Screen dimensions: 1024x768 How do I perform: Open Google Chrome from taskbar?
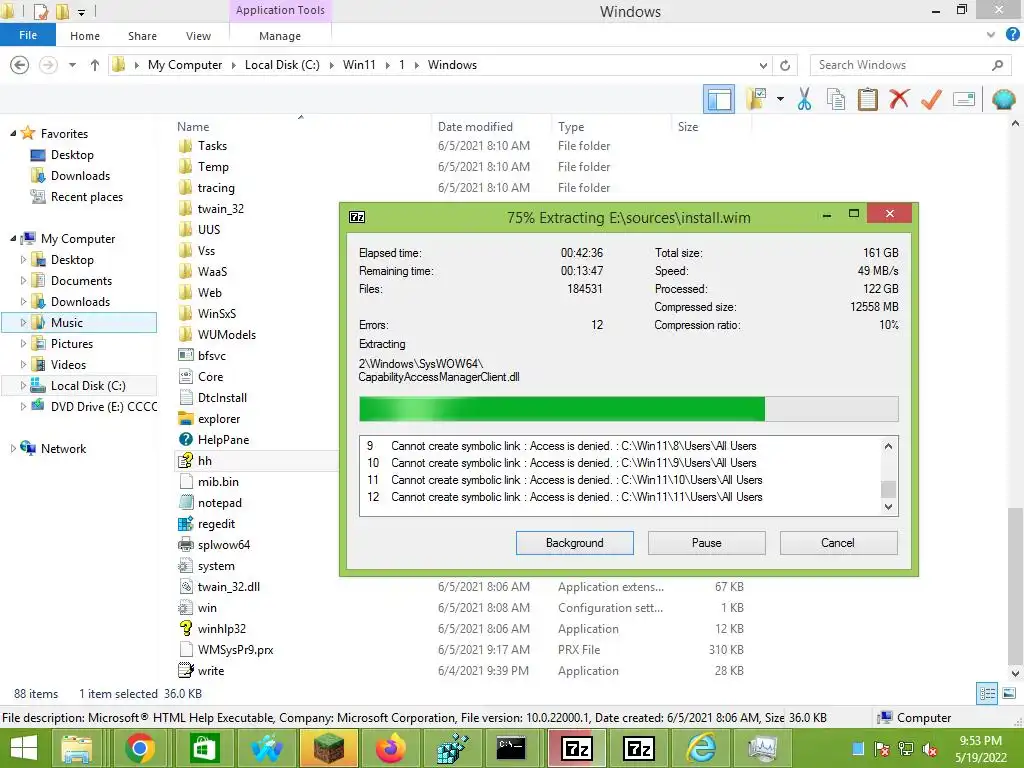140,748
